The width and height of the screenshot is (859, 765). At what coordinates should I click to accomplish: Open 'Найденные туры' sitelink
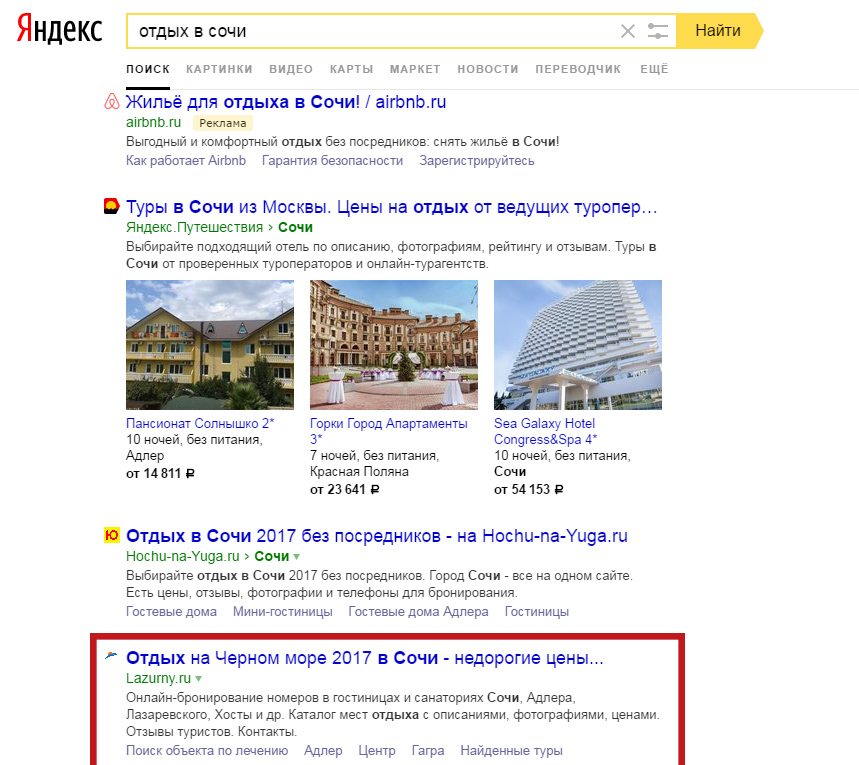pyautogui.click(x=512, y=751)
